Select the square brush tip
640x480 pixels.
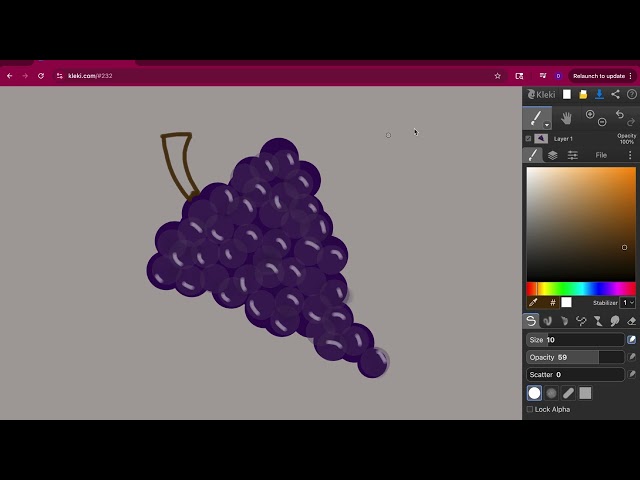[585, 393]
